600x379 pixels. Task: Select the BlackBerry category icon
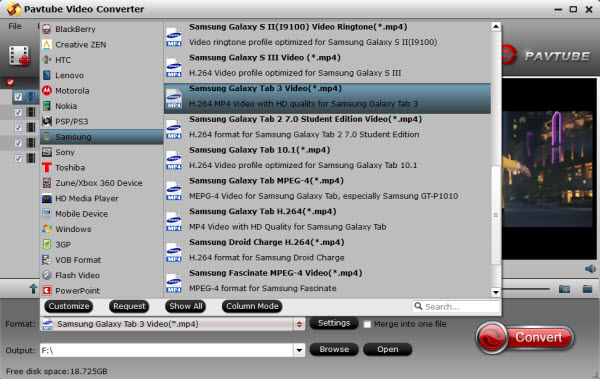pyautogui.click(x=47, y=29)
